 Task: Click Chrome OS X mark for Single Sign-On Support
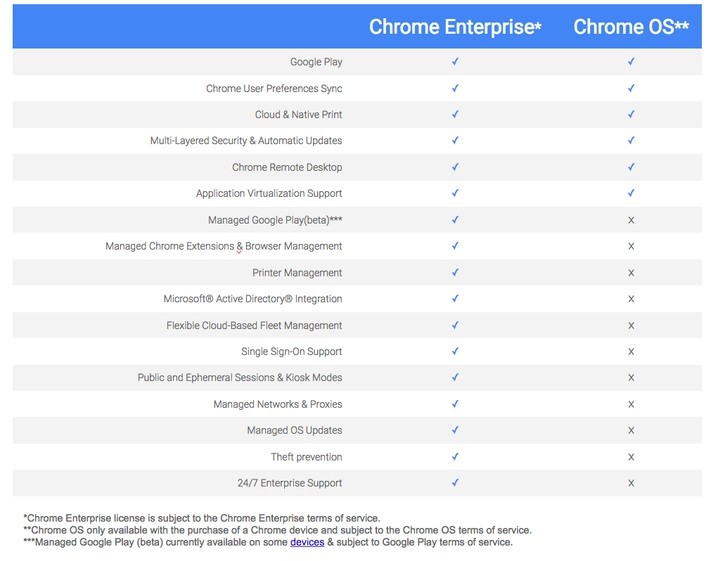tap(631, 351)
